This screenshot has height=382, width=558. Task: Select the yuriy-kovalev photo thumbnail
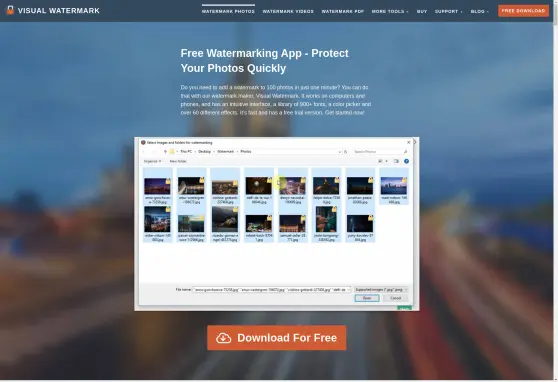coord(360,224)
